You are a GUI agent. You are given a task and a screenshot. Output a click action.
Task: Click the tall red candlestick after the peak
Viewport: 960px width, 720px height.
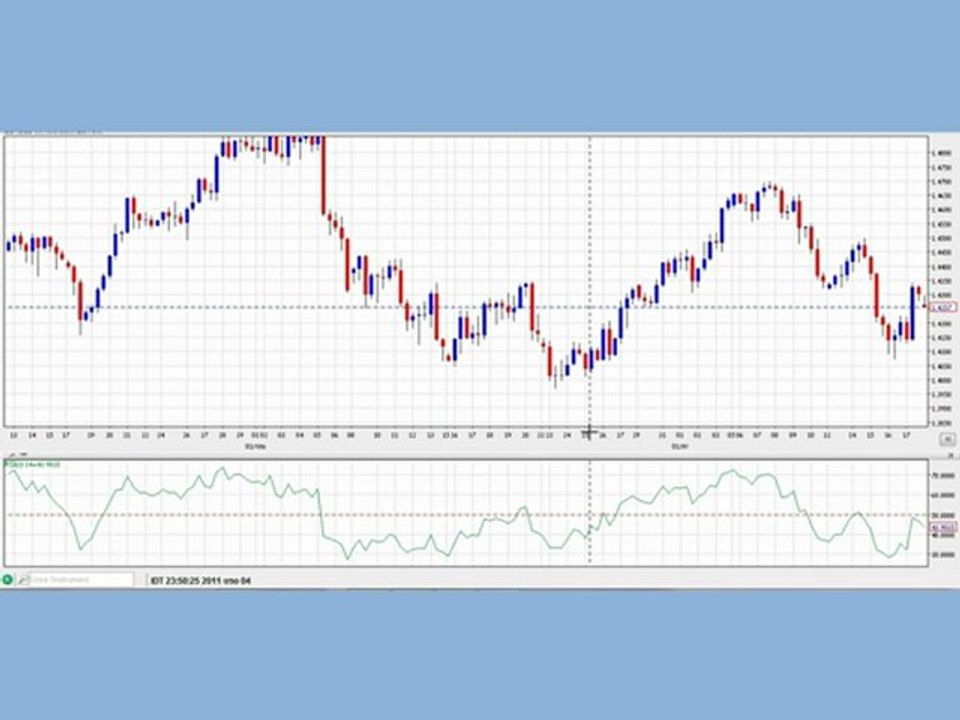click(324, 176)
